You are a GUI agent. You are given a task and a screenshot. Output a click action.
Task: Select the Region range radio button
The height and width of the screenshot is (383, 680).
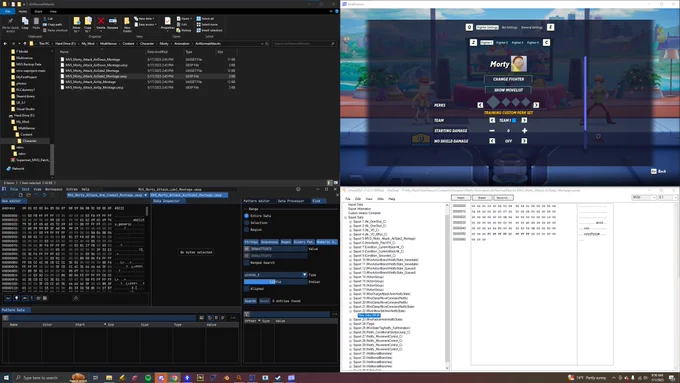(x=246, y=229)
